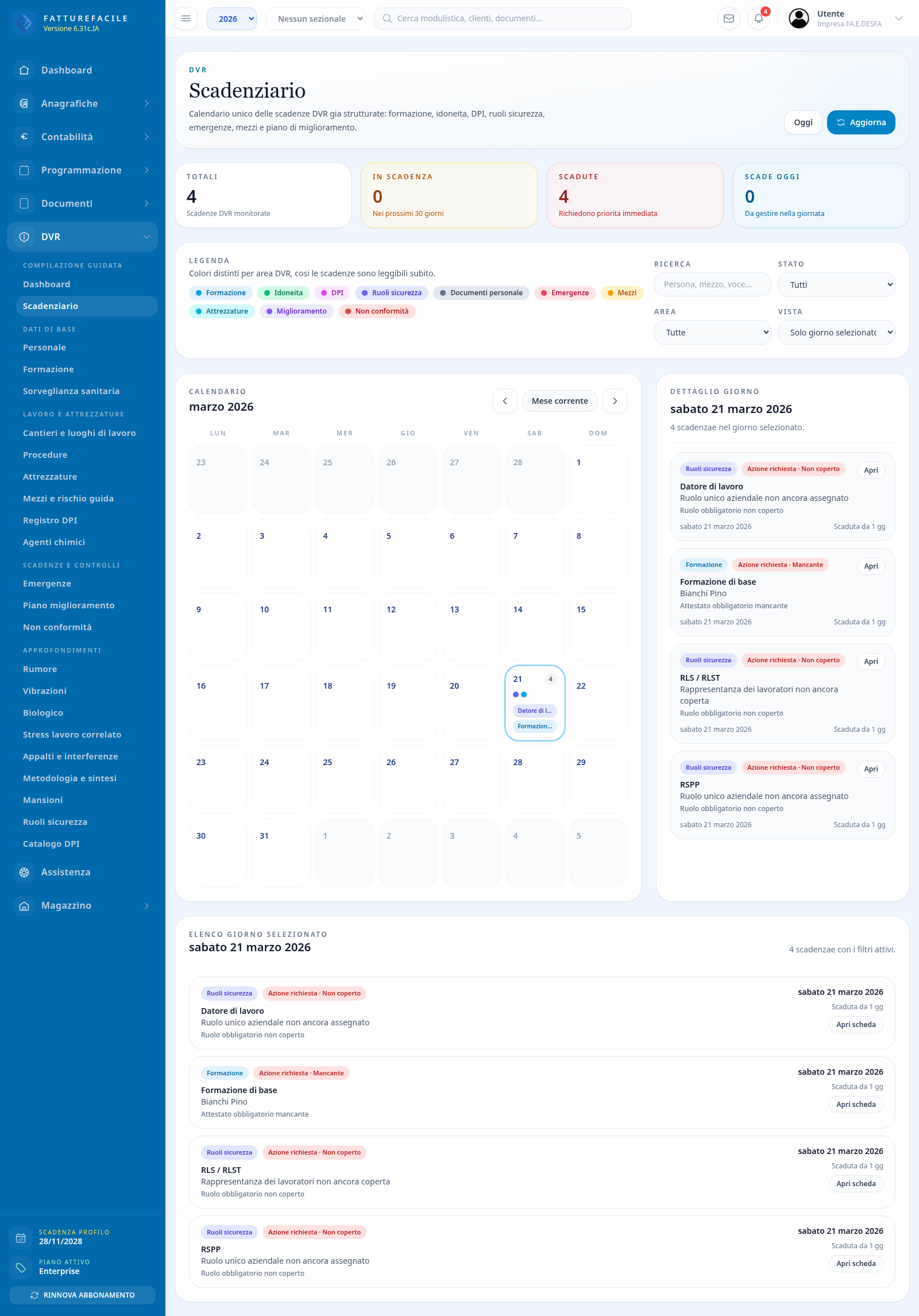919x1316 pixels.
Task: Open the 2026 year dropdown
Action: (231, 18)
